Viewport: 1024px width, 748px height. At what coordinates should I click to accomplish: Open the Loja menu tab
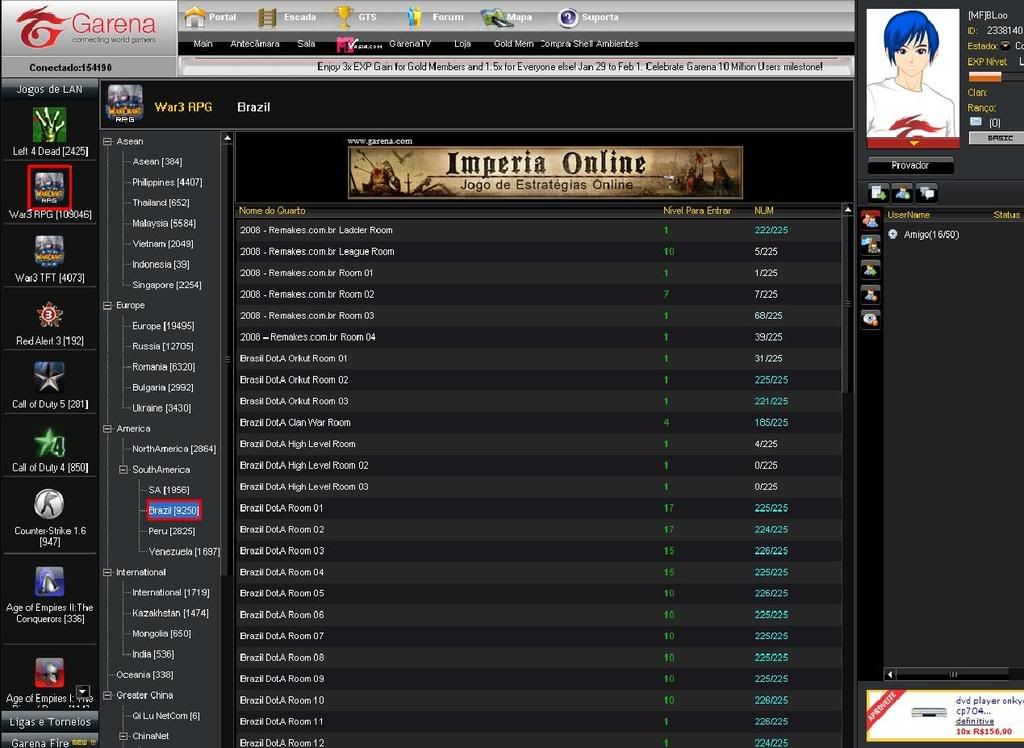[x=462, y=44]
